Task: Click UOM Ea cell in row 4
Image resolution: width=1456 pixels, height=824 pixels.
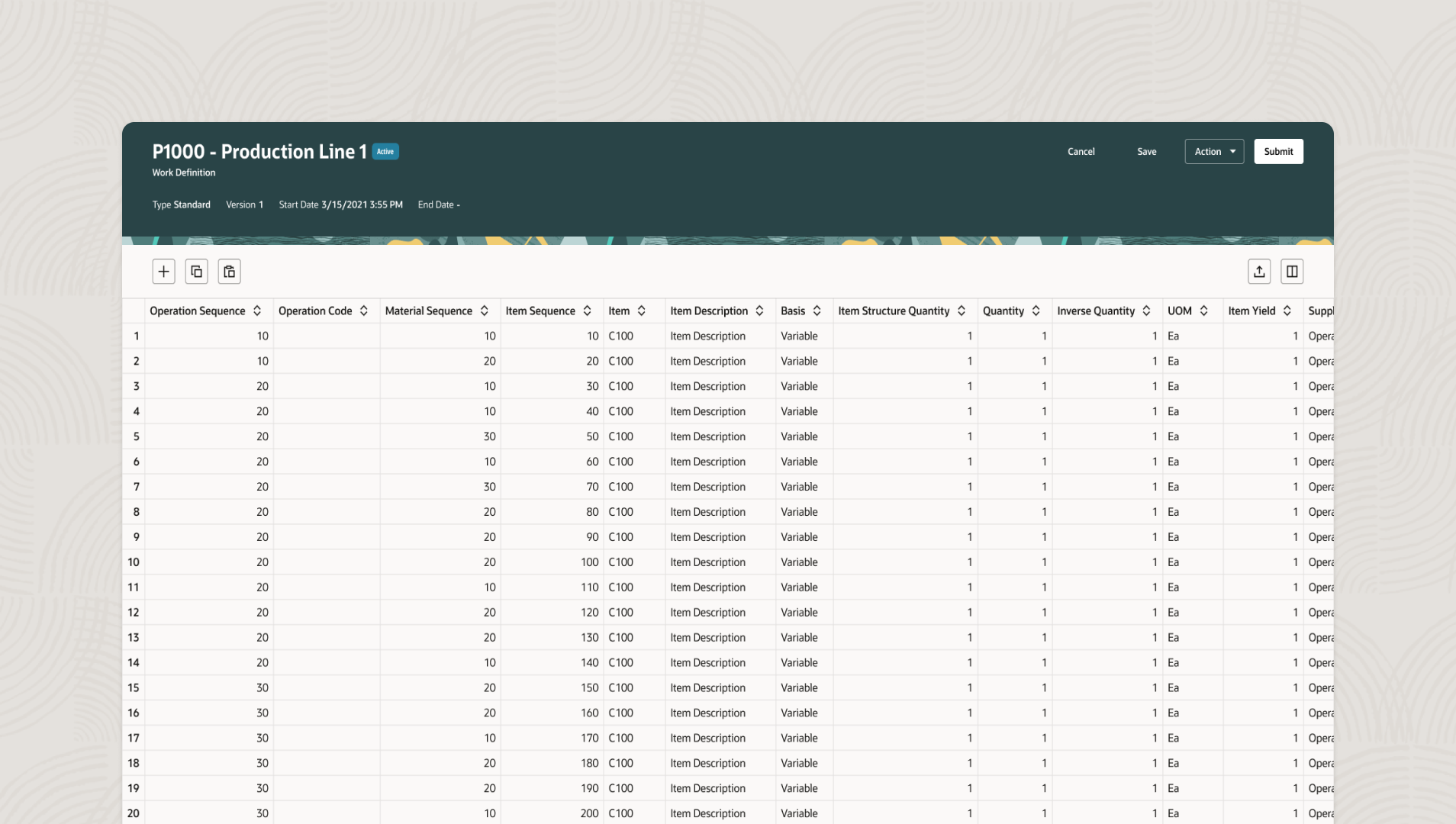Action: [x=1193, y=412]
